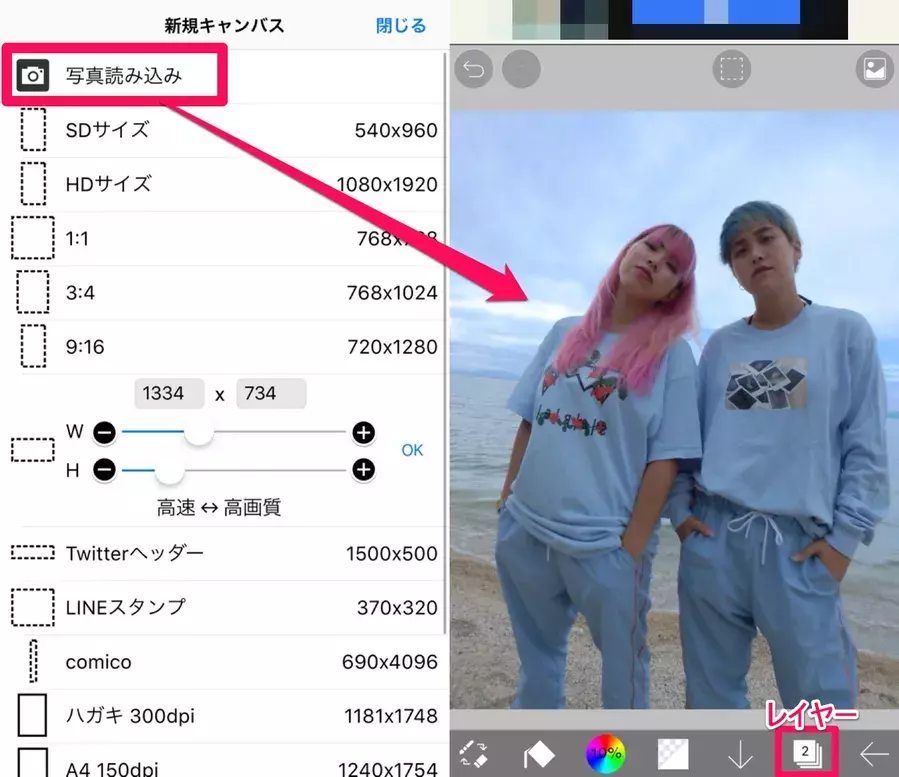
Task: Tap the brush/eraser switch icon
Action: click(474, 753)
